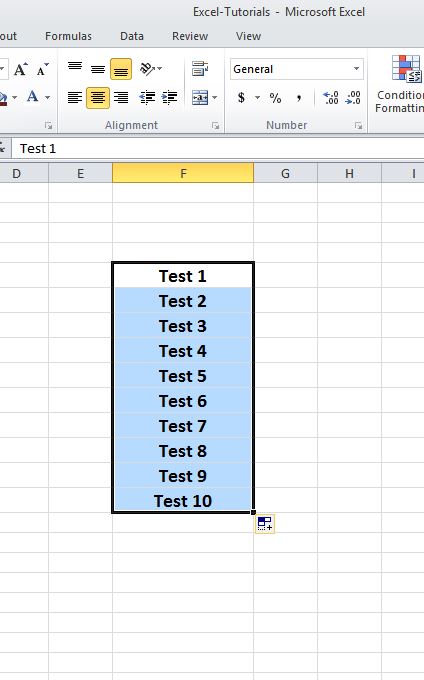
Task: Click the Wrap Text icon
Action: point(200,69)
